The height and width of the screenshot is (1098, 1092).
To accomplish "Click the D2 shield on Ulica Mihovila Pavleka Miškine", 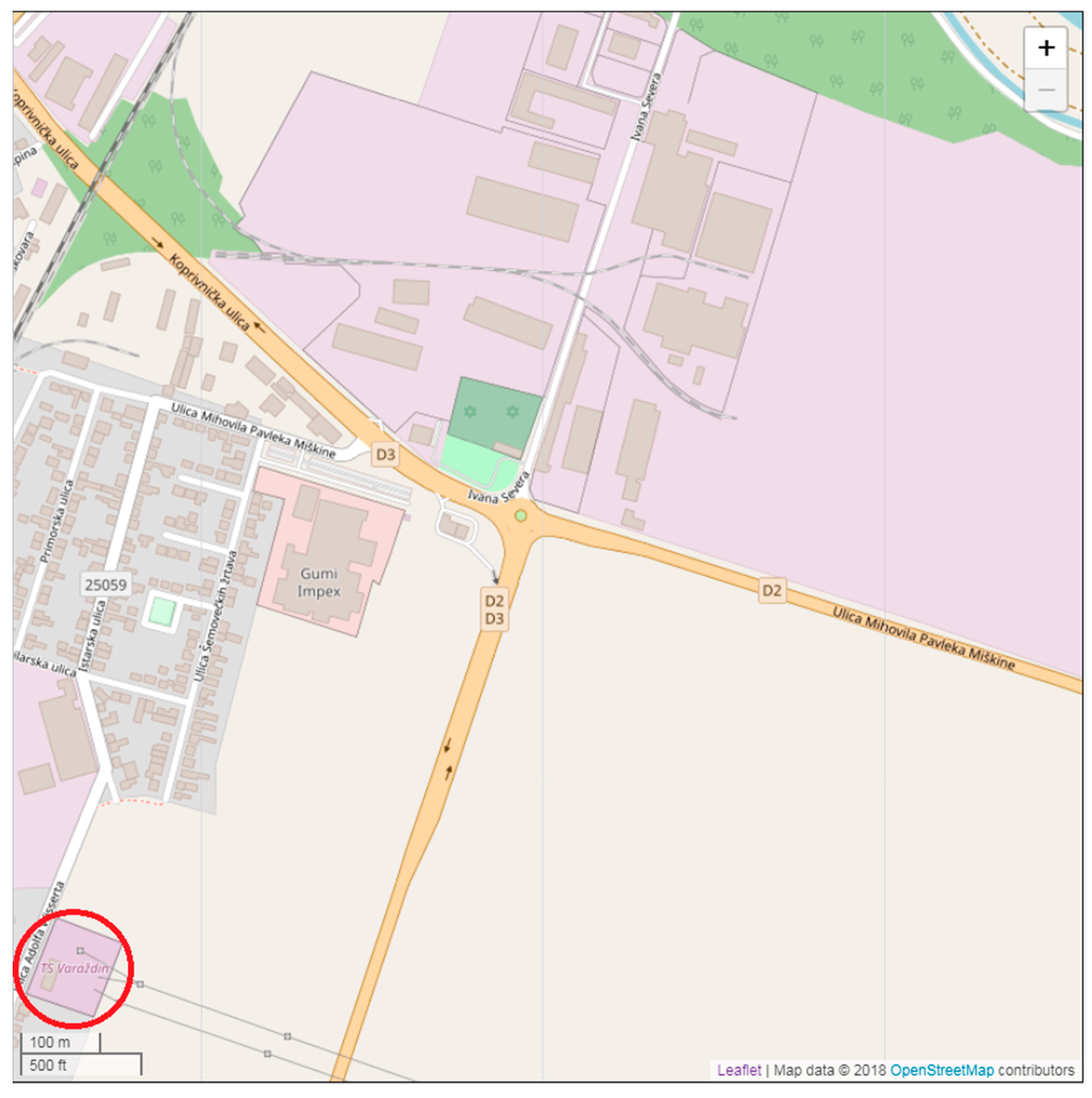I will (772, 591).
